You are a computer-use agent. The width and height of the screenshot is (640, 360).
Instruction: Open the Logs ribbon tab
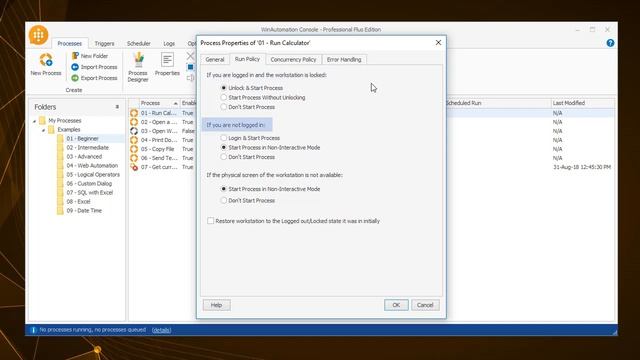(169, 43)
